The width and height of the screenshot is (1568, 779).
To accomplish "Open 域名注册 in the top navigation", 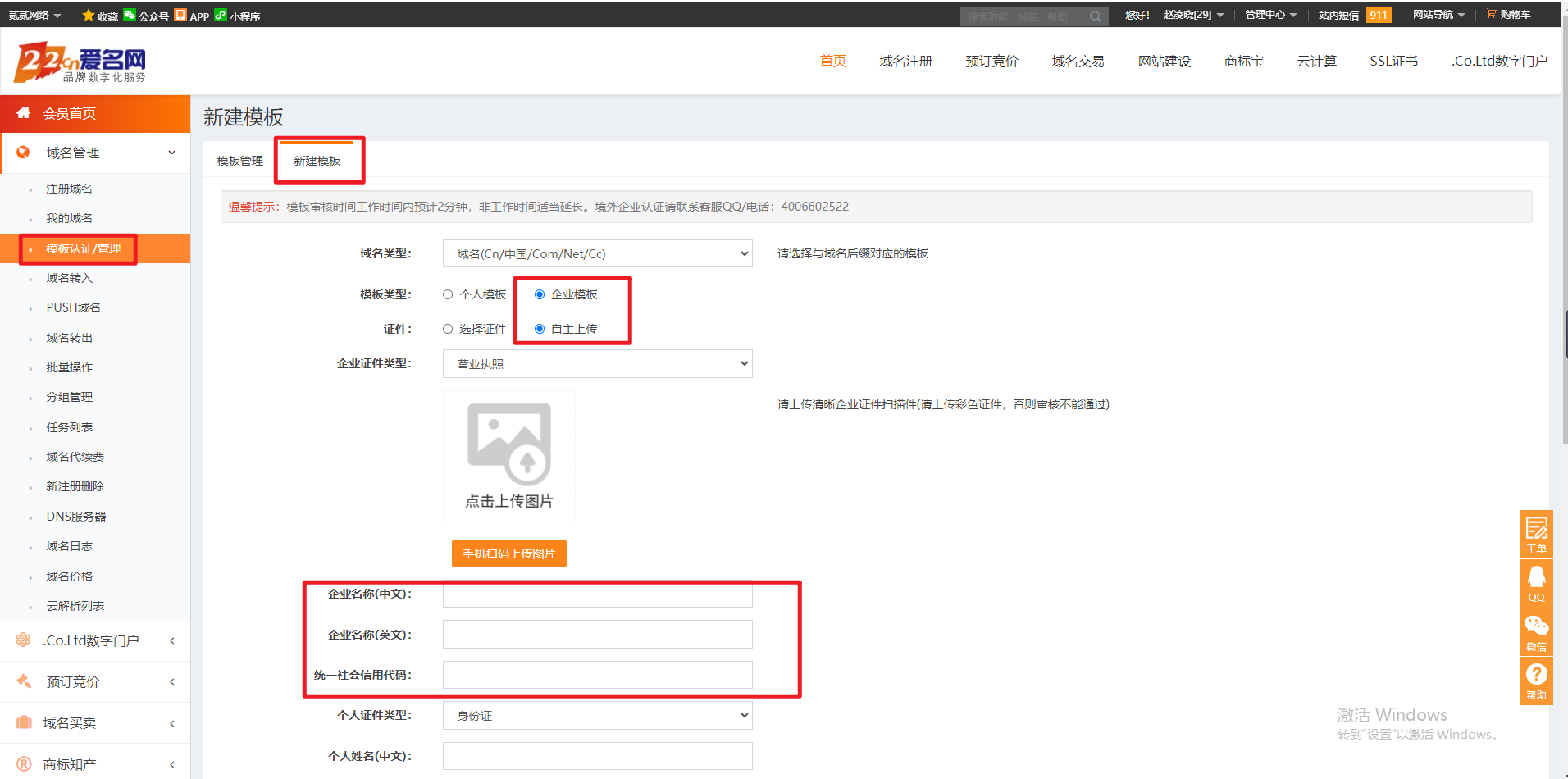I will tap(905, 61).
